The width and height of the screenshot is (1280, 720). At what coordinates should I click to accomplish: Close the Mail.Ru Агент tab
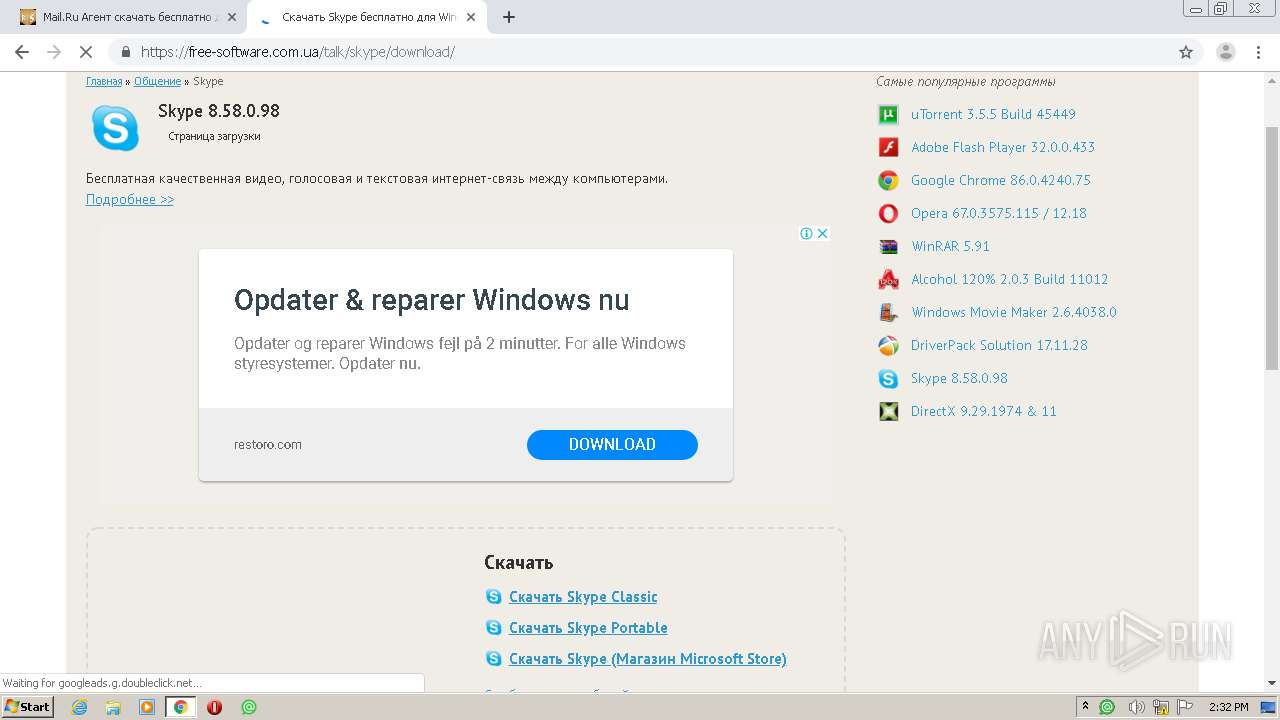(x=231, y=17)
